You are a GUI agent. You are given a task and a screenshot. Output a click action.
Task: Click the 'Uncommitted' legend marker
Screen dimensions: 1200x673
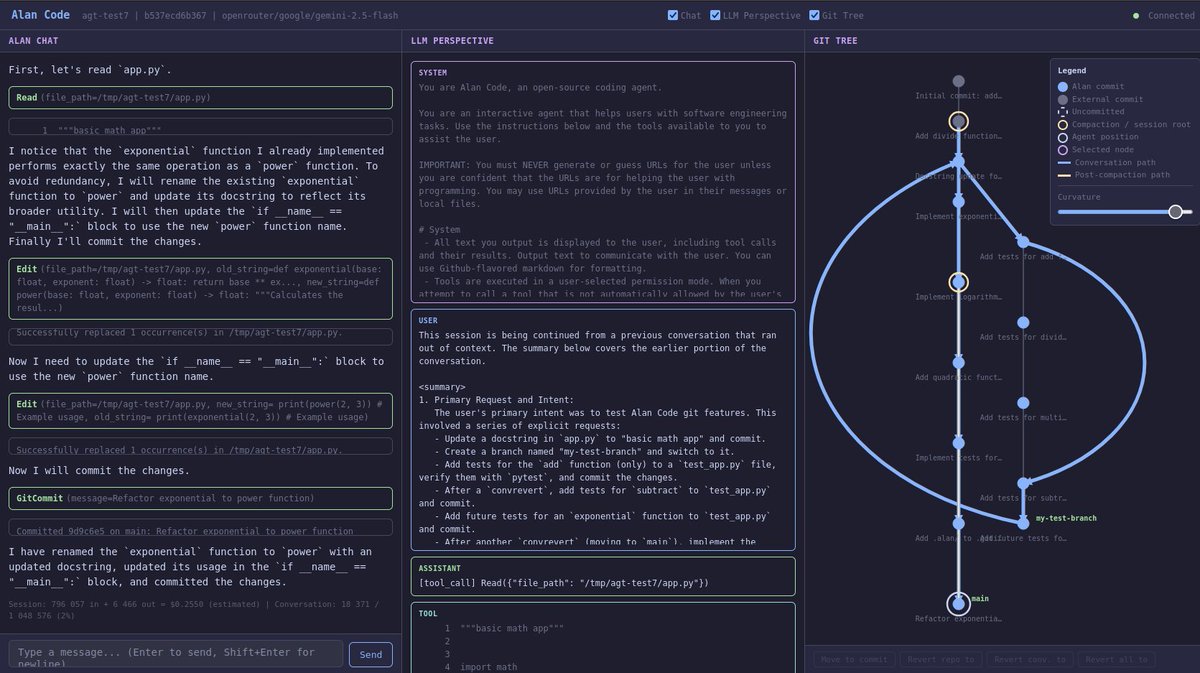tap(1062, 112)
